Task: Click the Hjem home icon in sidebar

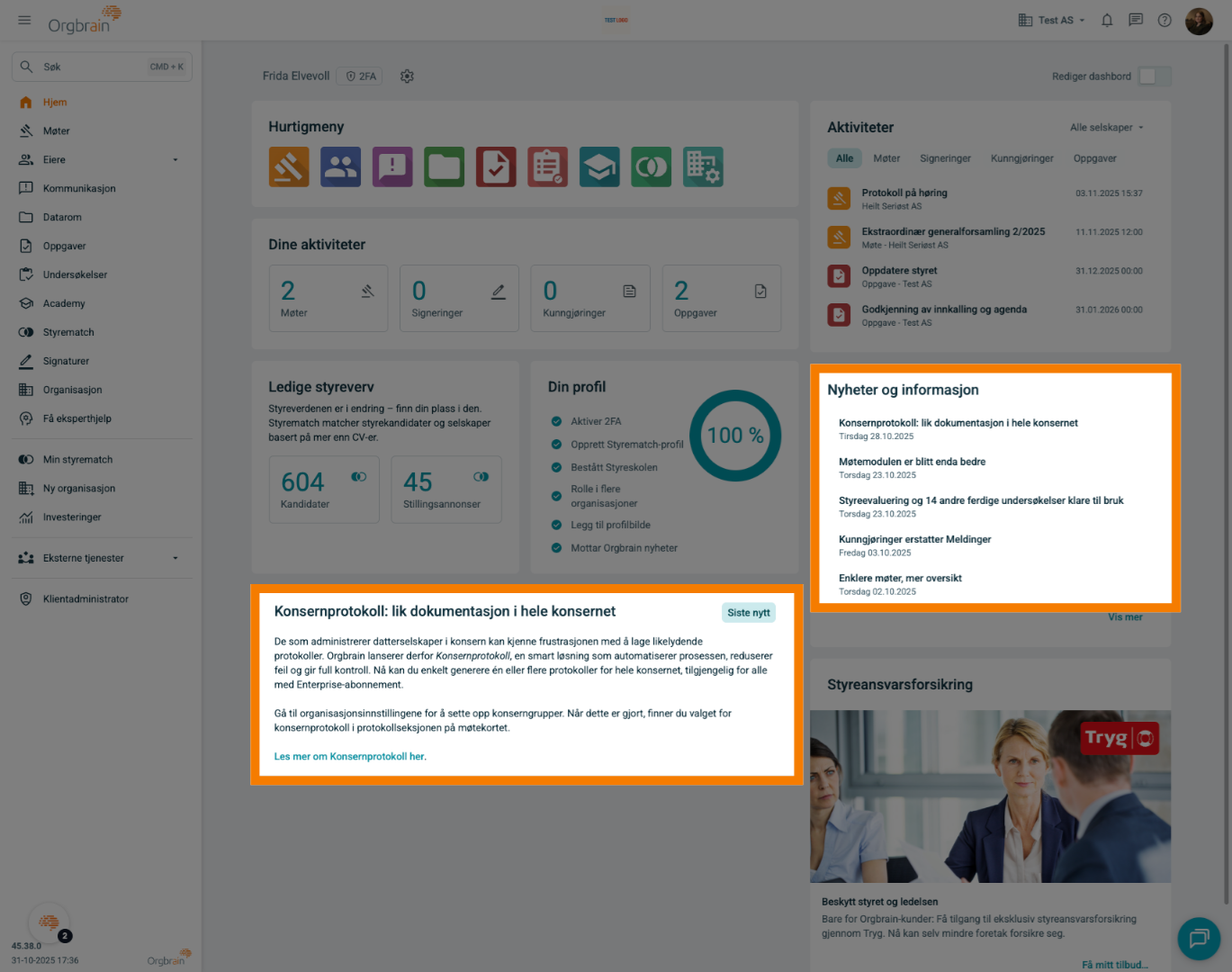Action: [26, 103]
